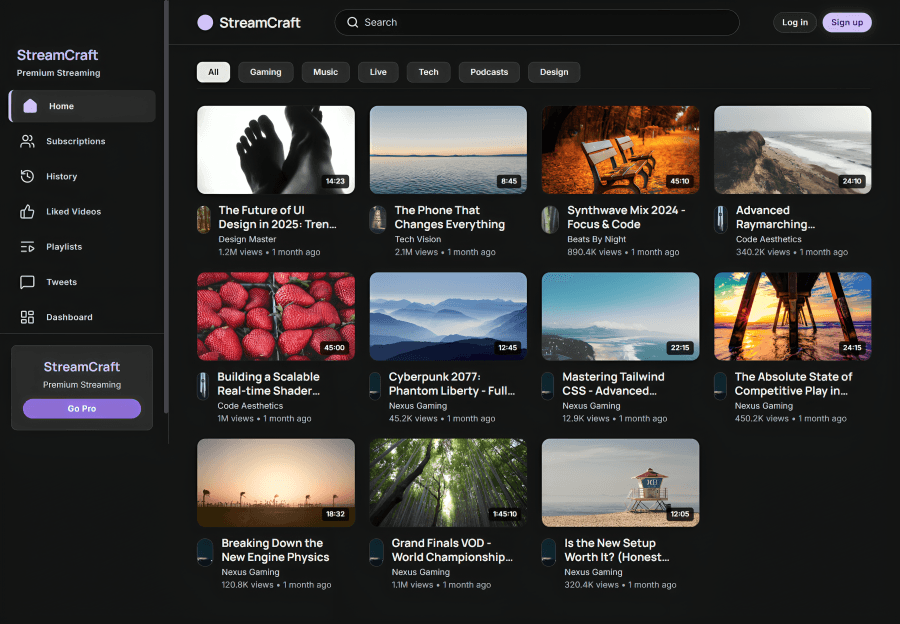Open the History clock icon

click(27, 176)
